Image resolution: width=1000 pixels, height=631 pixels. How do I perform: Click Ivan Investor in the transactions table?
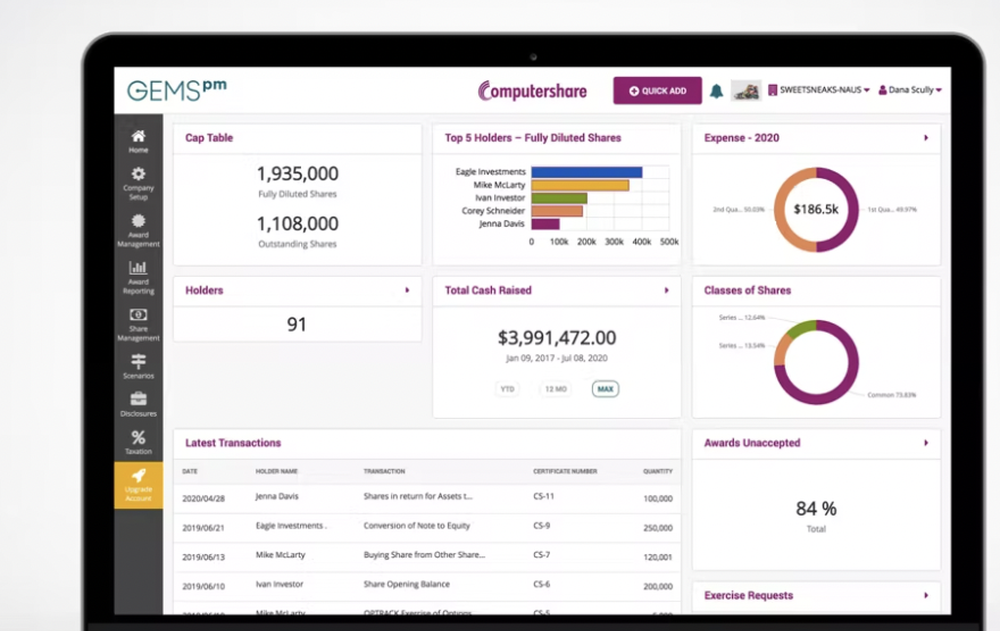[x=279, y=584]
